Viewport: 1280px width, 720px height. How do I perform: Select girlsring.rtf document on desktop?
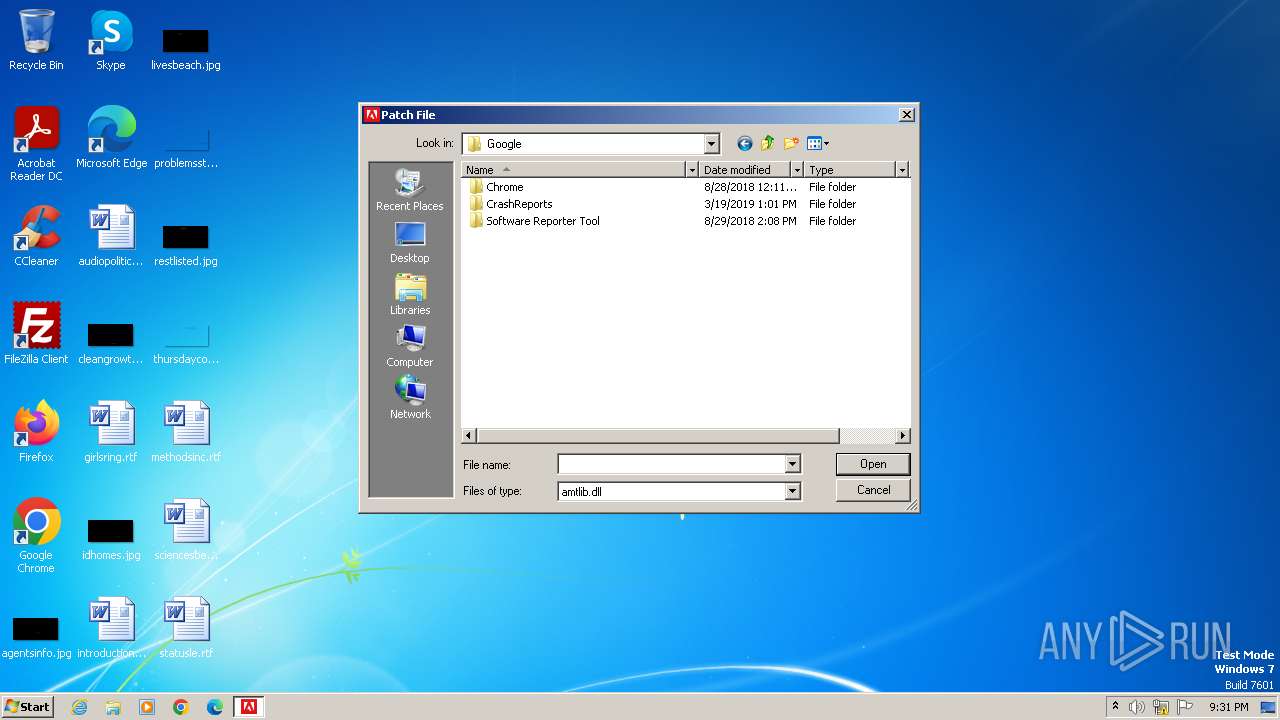[x=111, y=432]
